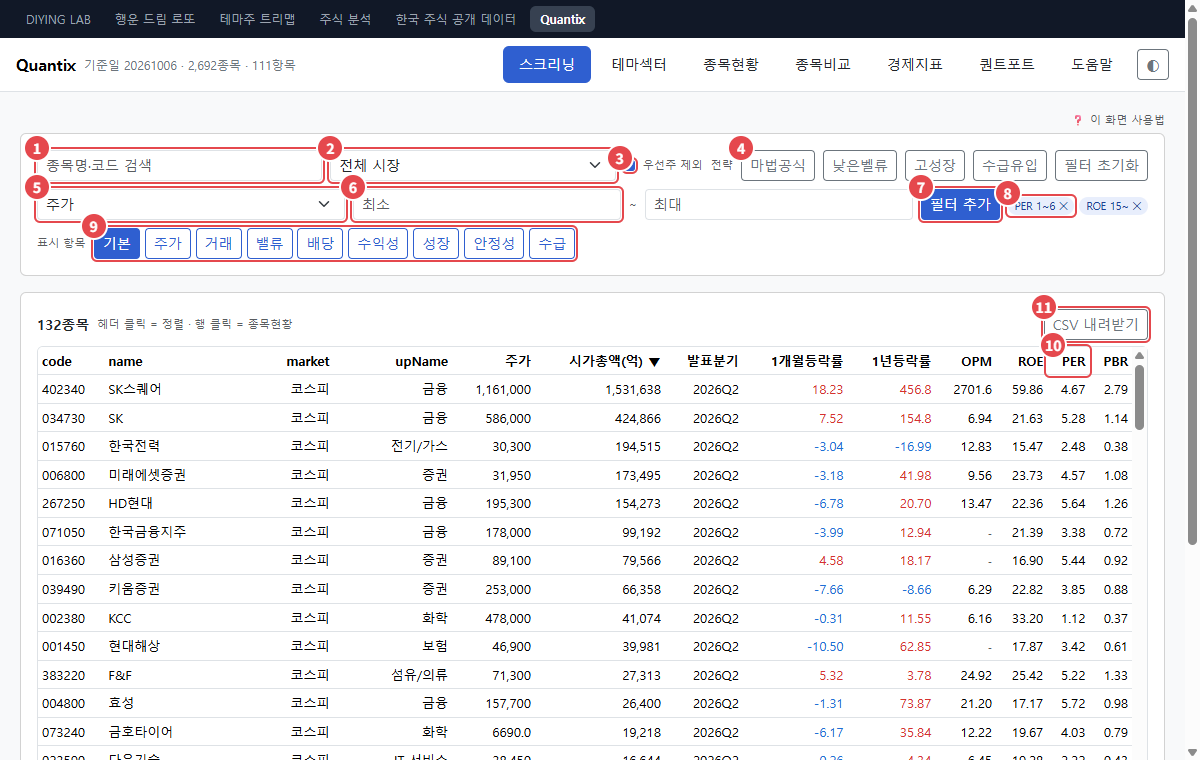
Task: Open the 한국전력 stock row
Action: 585,446
